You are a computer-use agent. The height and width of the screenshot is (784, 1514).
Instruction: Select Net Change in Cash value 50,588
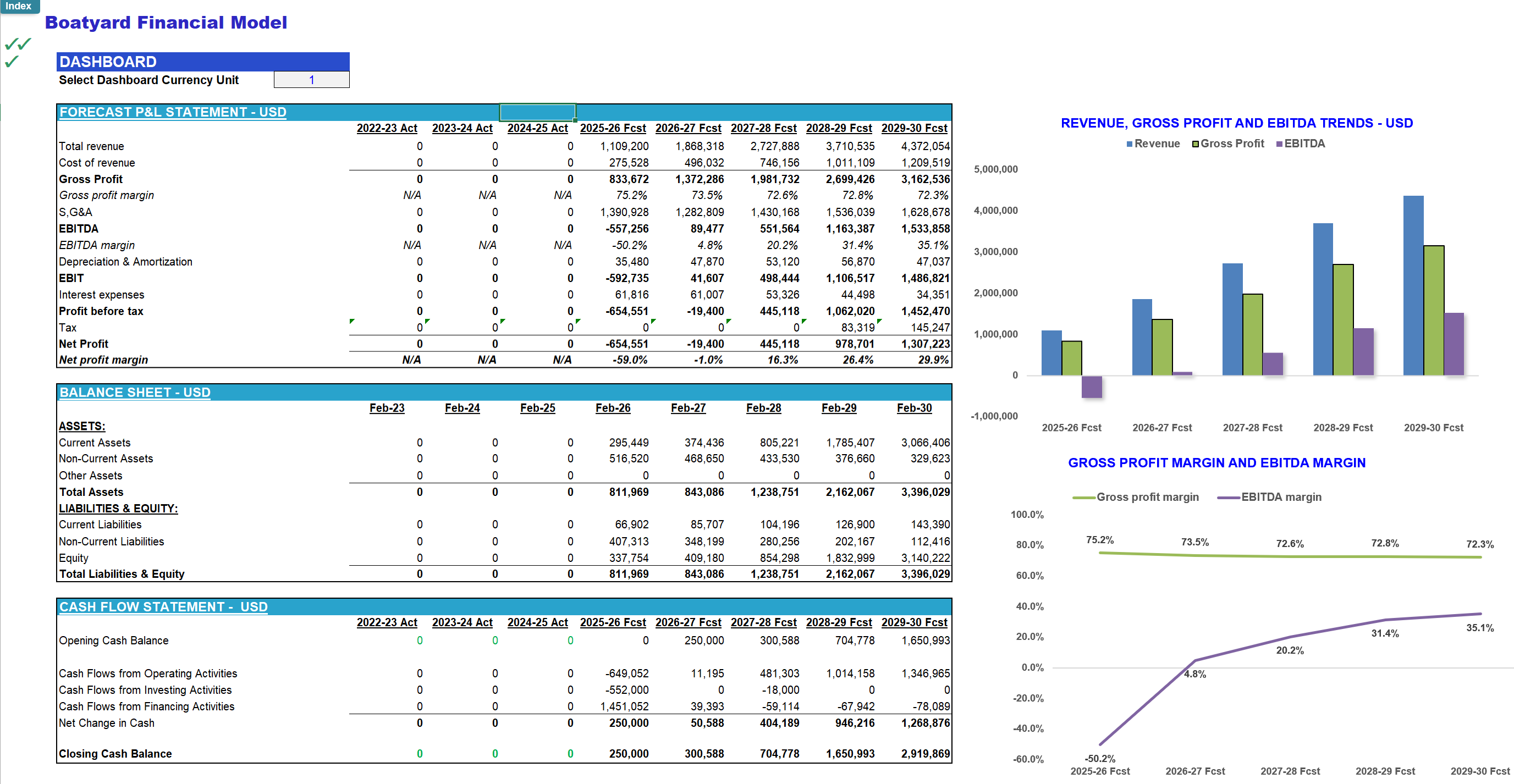(707, 723)
